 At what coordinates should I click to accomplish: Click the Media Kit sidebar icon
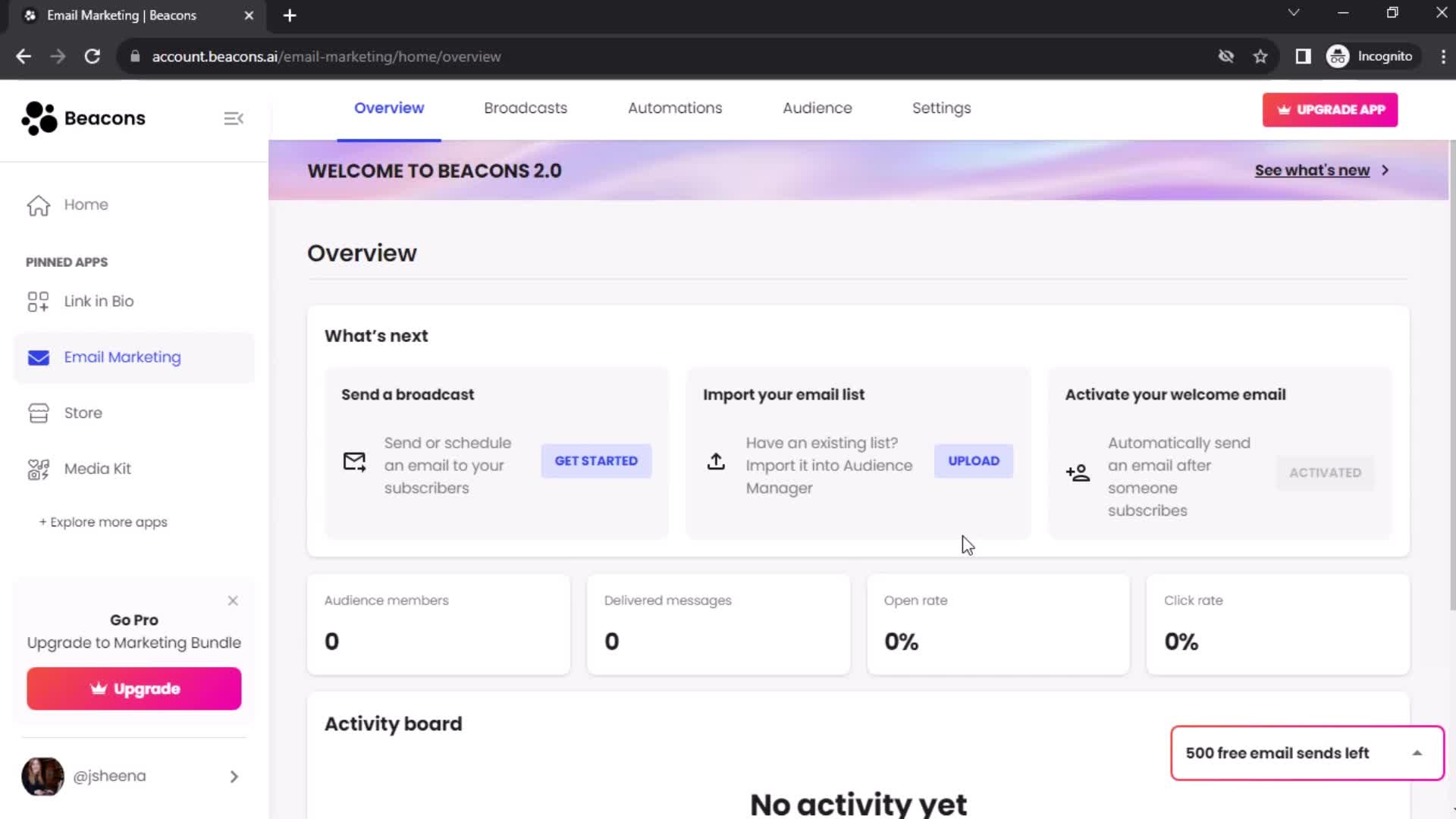click(37, 468)
